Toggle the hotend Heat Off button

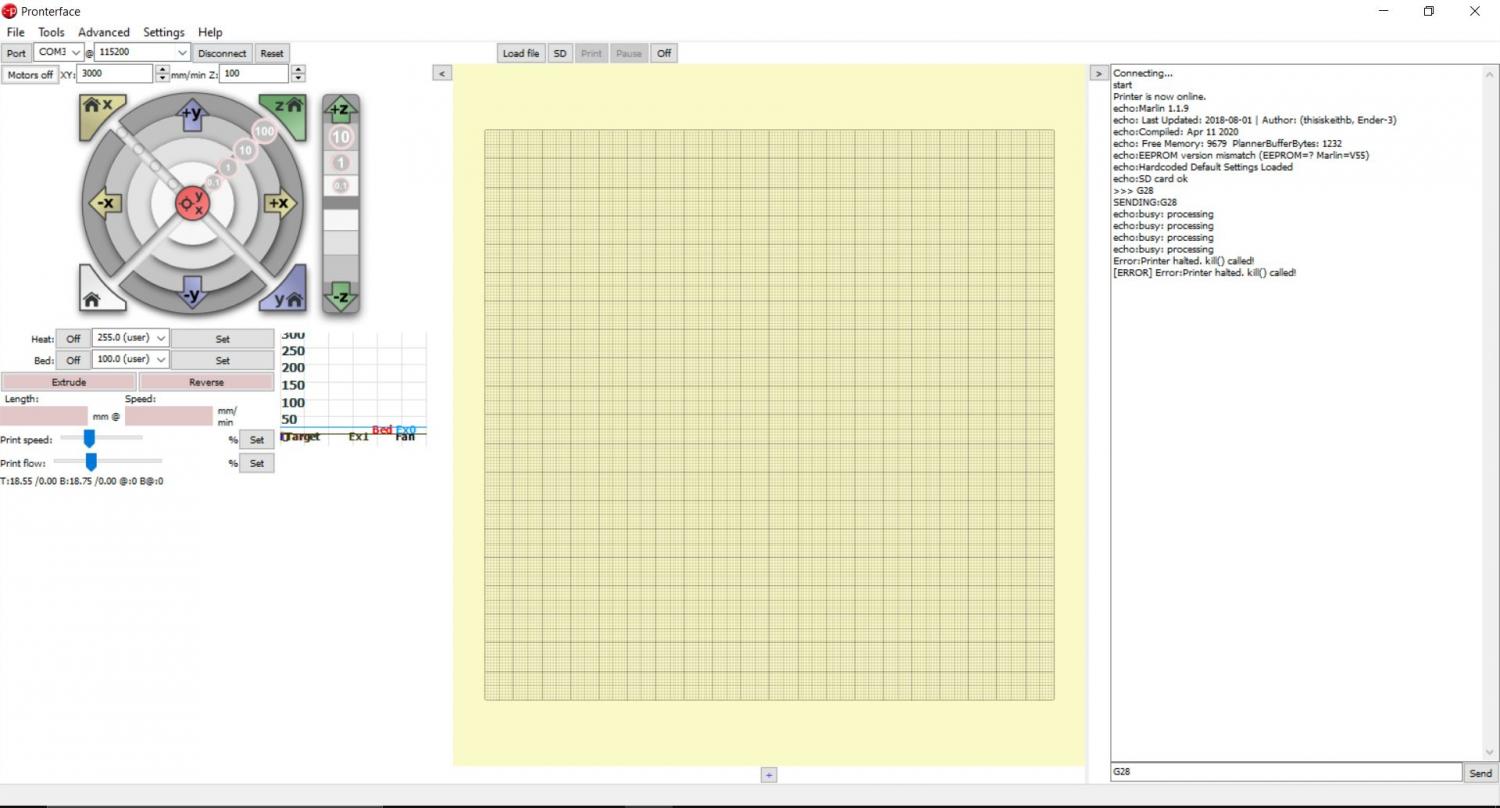point(73,339)
